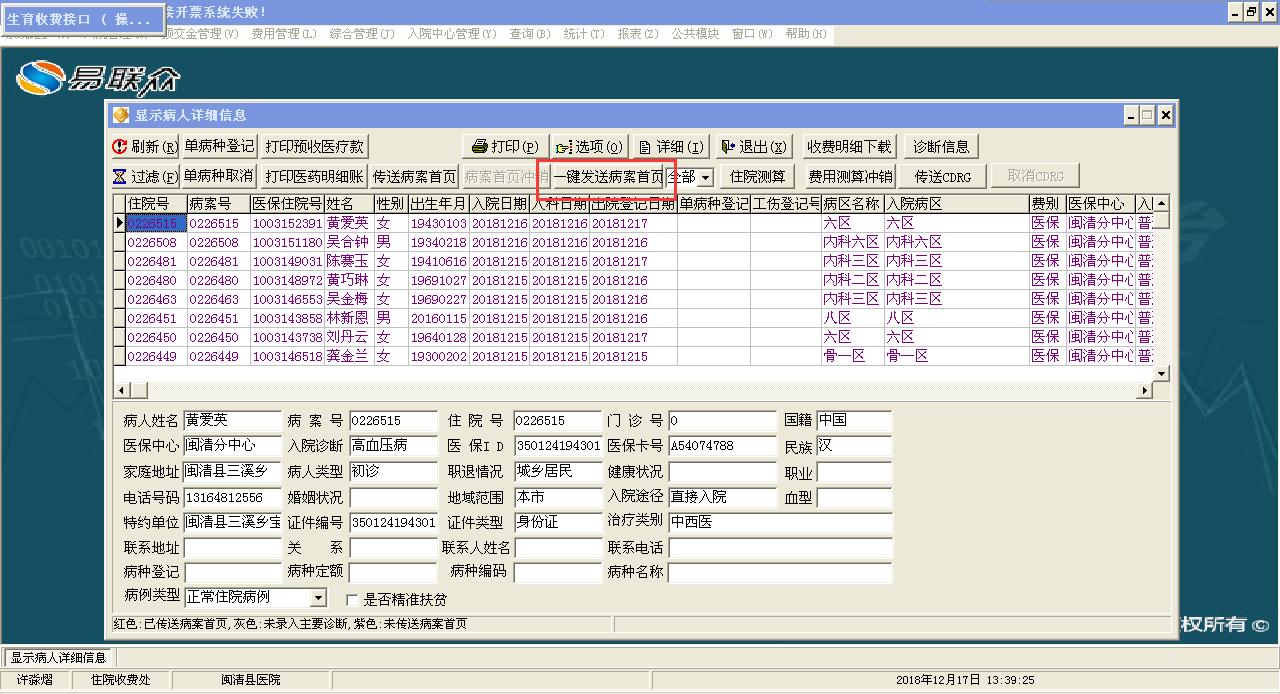Select patient name 吴合钟 in table
This screenshot has width=1280, height=694.
[348, 242]
